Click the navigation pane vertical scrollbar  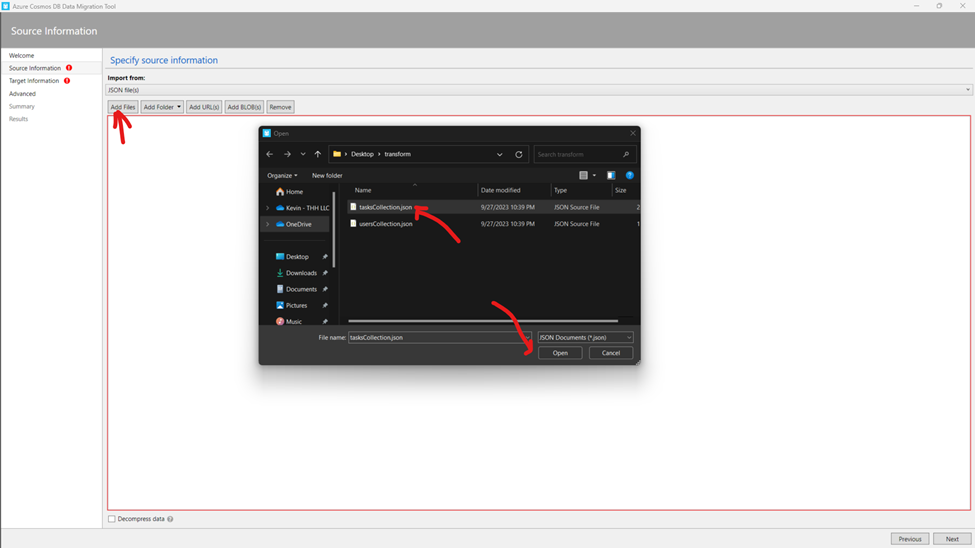tap(335, 230)
